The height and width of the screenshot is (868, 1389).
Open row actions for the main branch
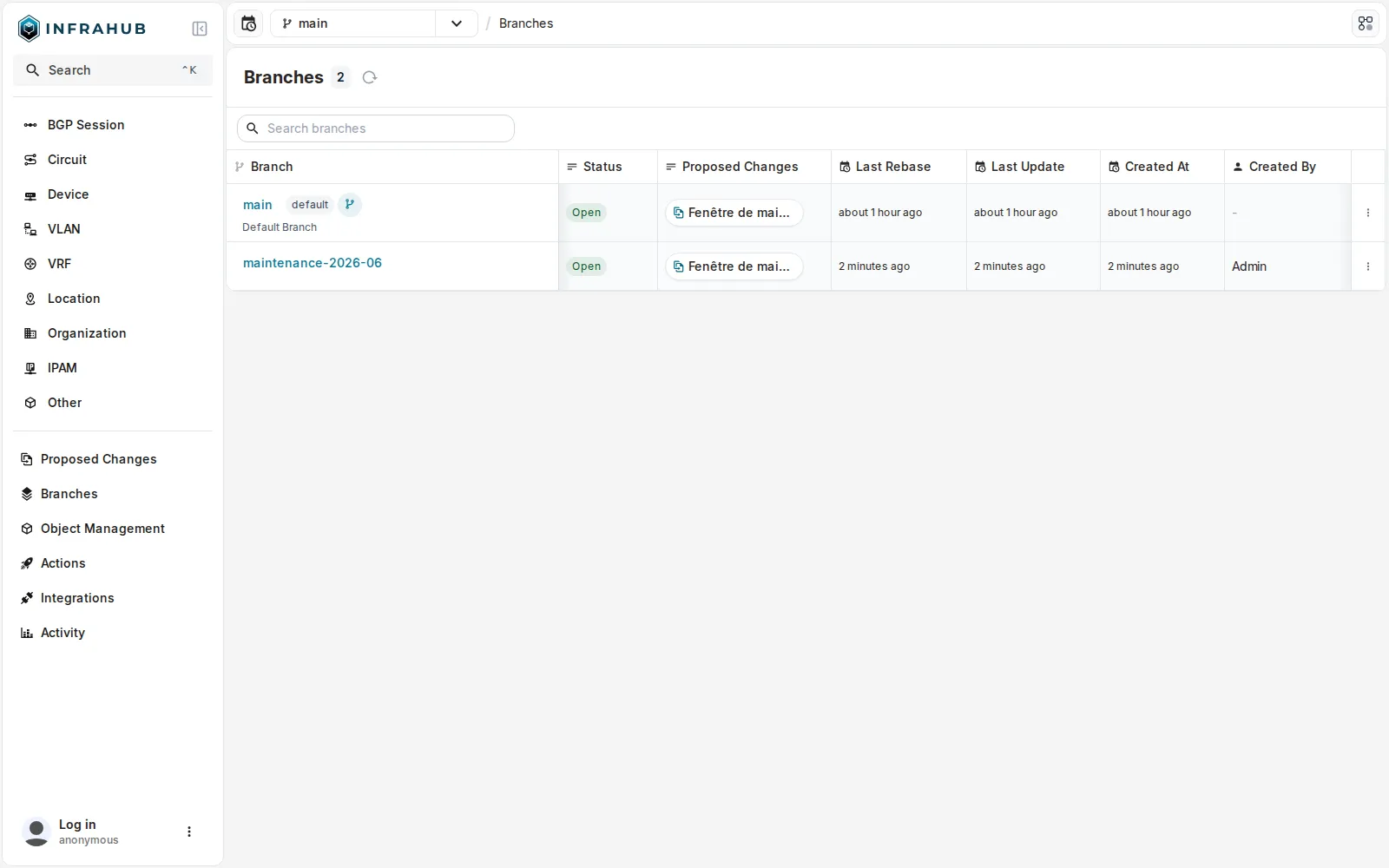(1368, 213)
